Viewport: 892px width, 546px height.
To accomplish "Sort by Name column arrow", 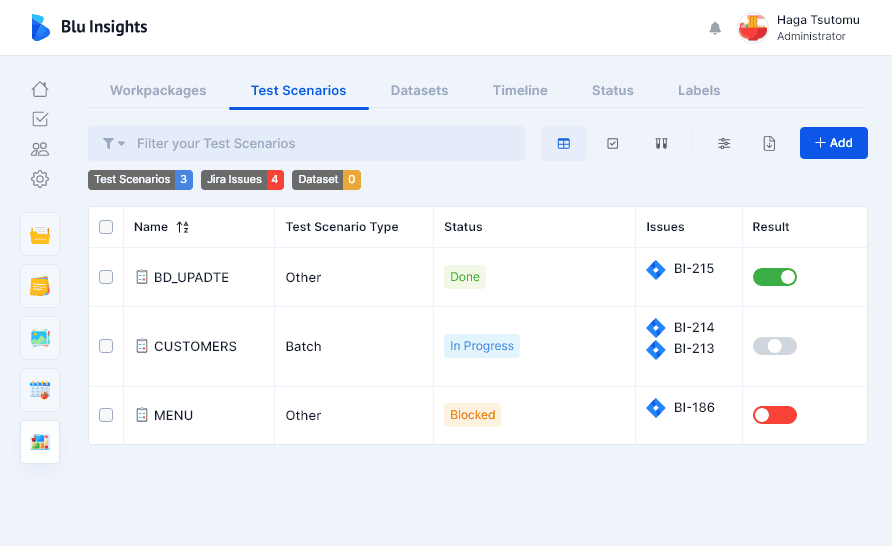I will (183, 227).
